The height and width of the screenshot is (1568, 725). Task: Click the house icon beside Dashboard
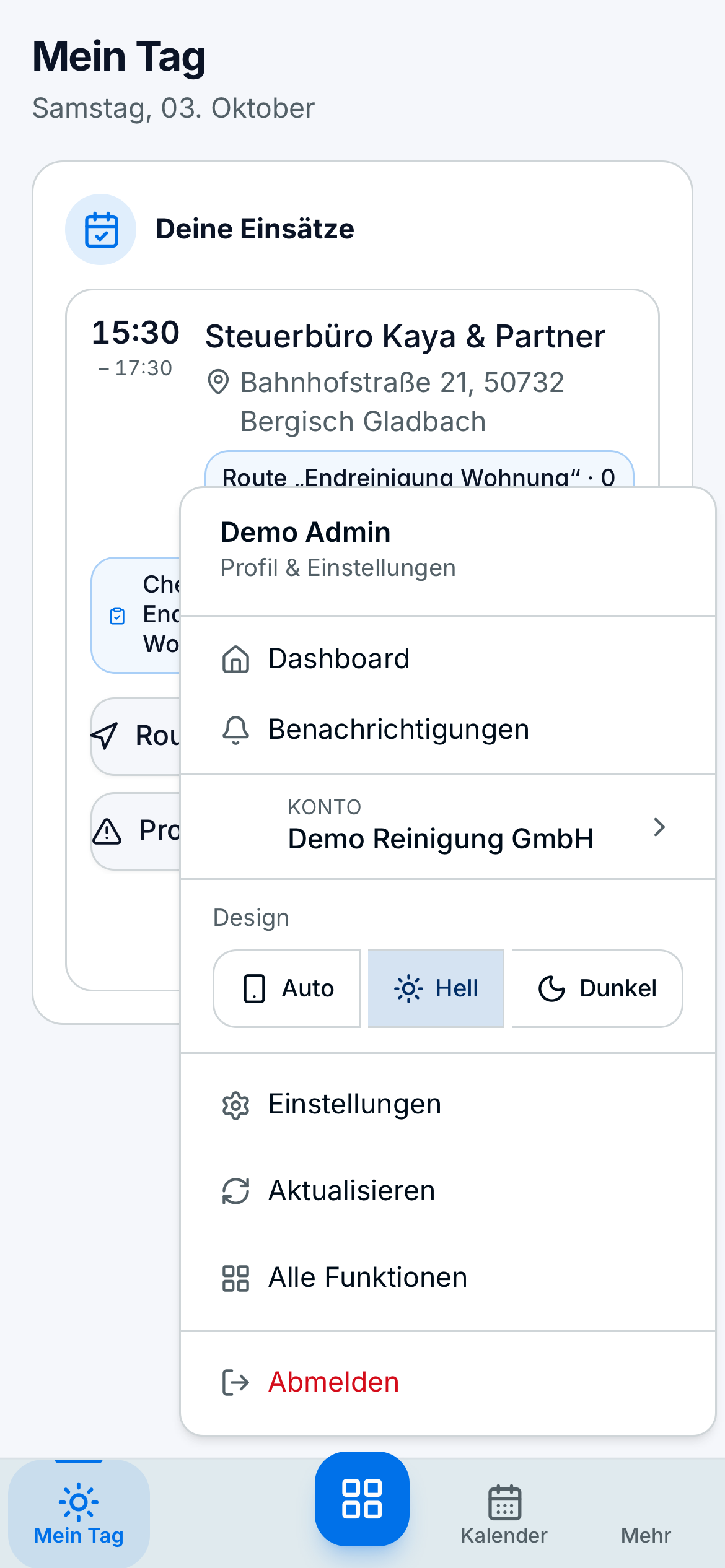[235, 659]
